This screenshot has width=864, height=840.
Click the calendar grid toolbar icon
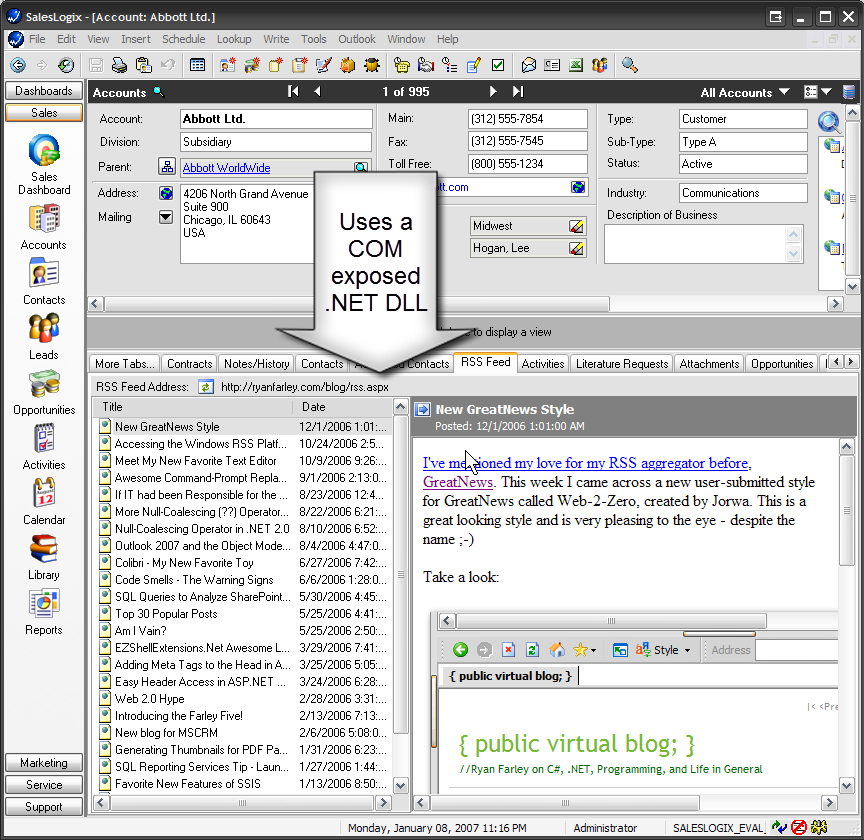197,65
